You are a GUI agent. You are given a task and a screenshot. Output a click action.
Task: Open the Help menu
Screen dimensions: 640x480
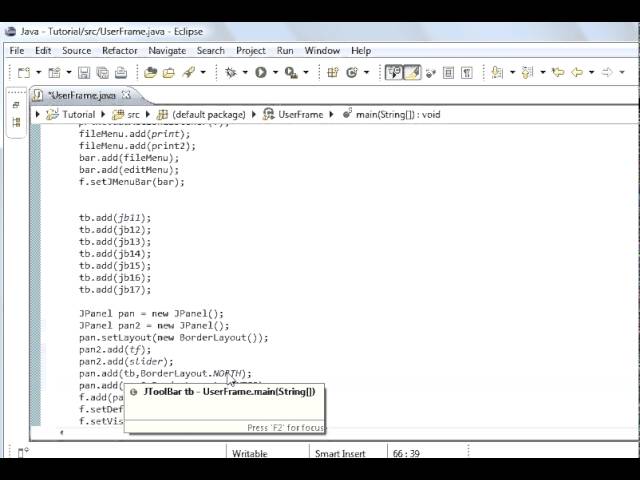(361, 51)
